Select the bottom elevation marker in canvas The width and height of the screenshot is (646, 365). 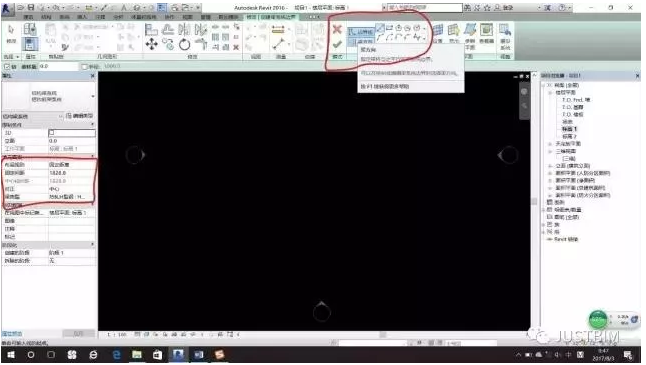coord(322,311)
